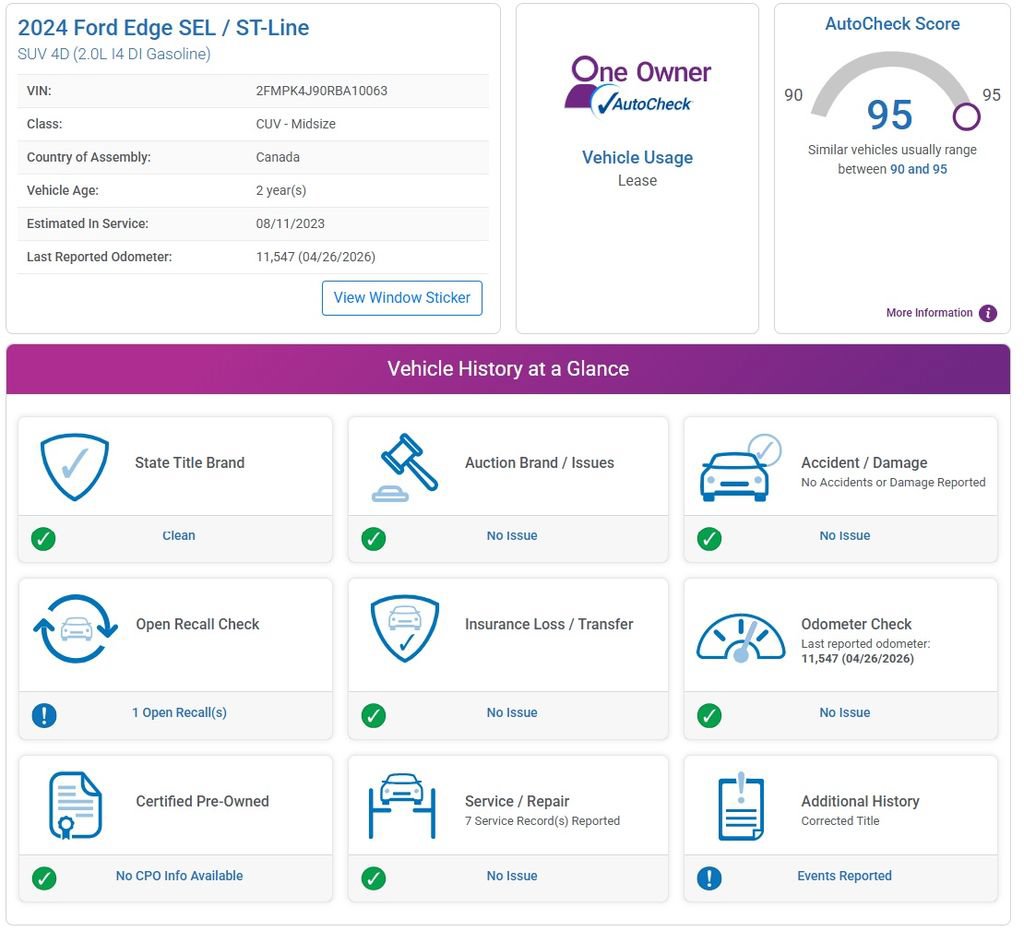This screenshot has height=934, width=1024.
Task: Click the 7 Service Record(s) Reported text
Action: coord(542,821)
